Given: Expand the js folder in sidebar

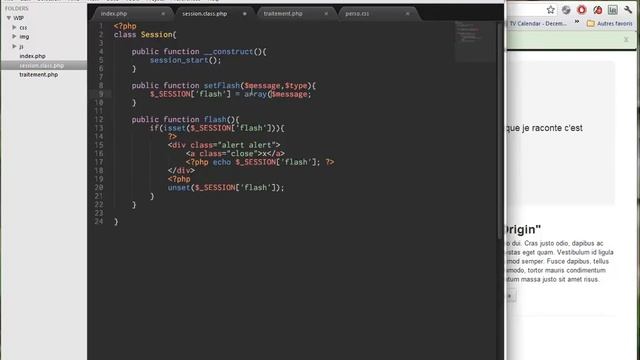Looking at the screenshot, I should point(14,46).
